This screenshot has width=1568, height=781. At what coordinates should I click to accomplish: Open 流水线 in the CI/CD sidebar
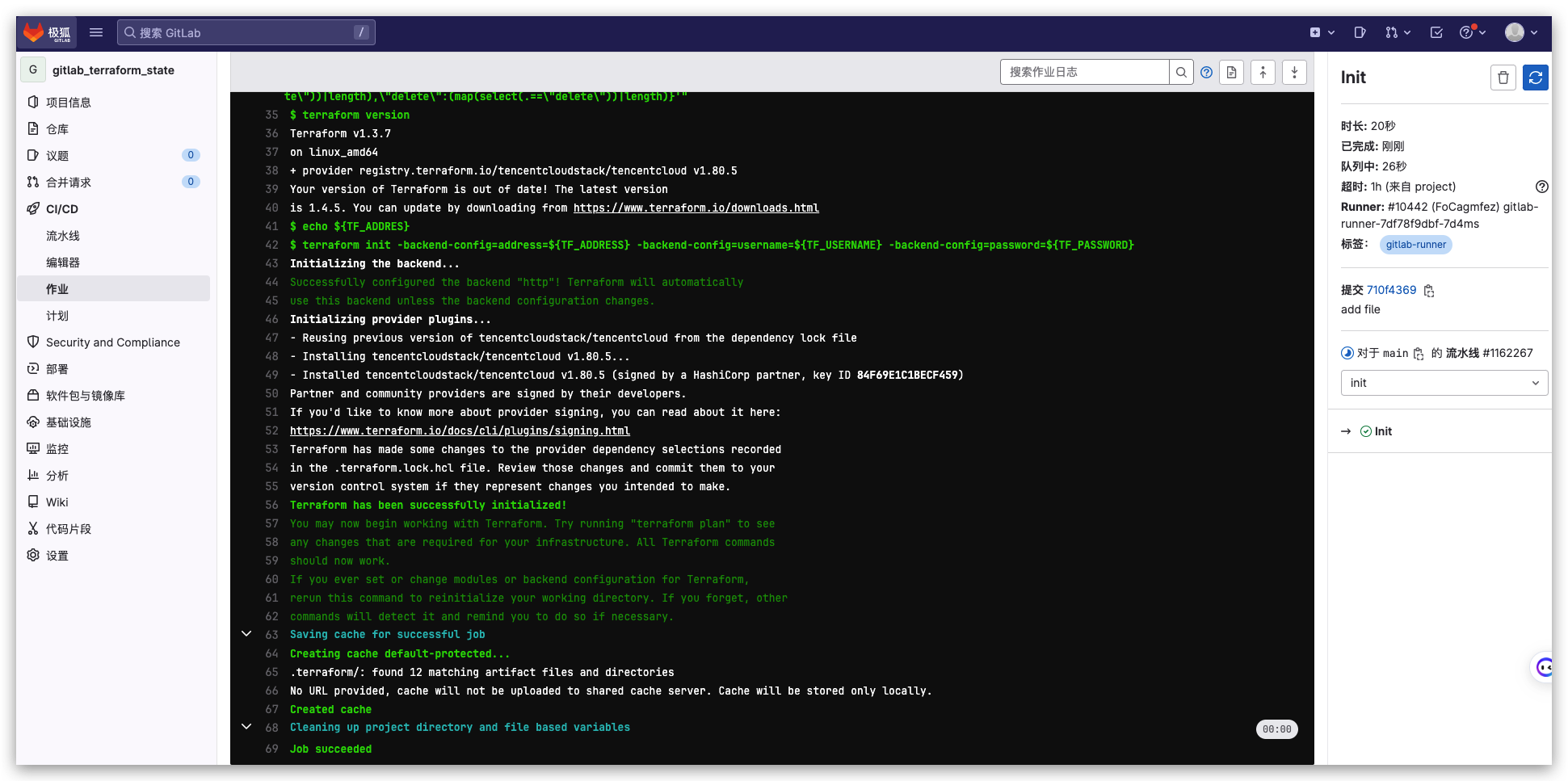[x=63, y=236]
